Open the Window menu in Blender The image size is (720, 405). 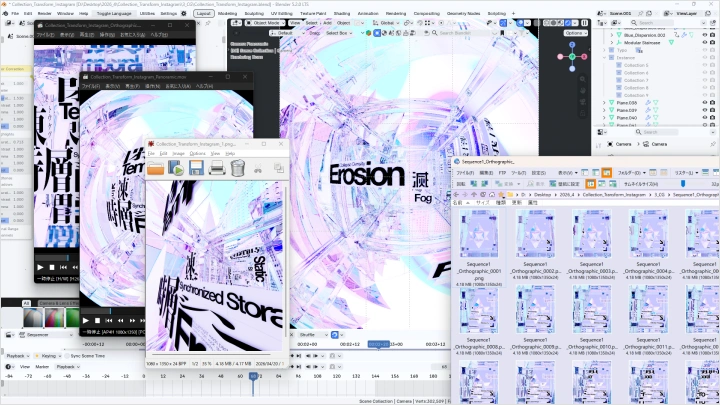[65, 13]
